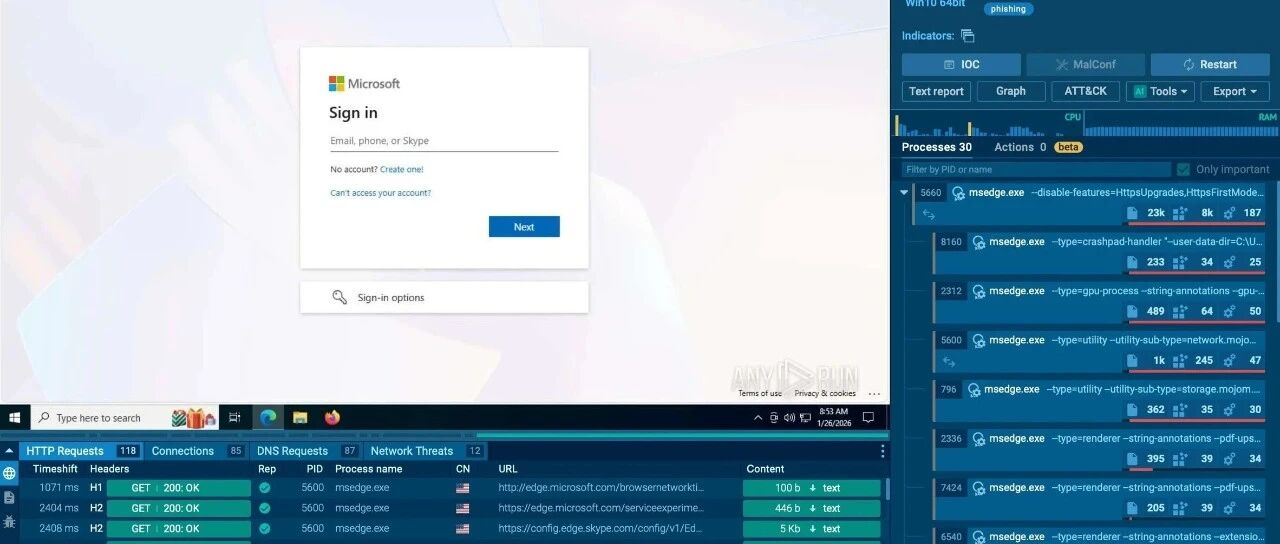Open the Export dropdown

tap(1236, 91)
